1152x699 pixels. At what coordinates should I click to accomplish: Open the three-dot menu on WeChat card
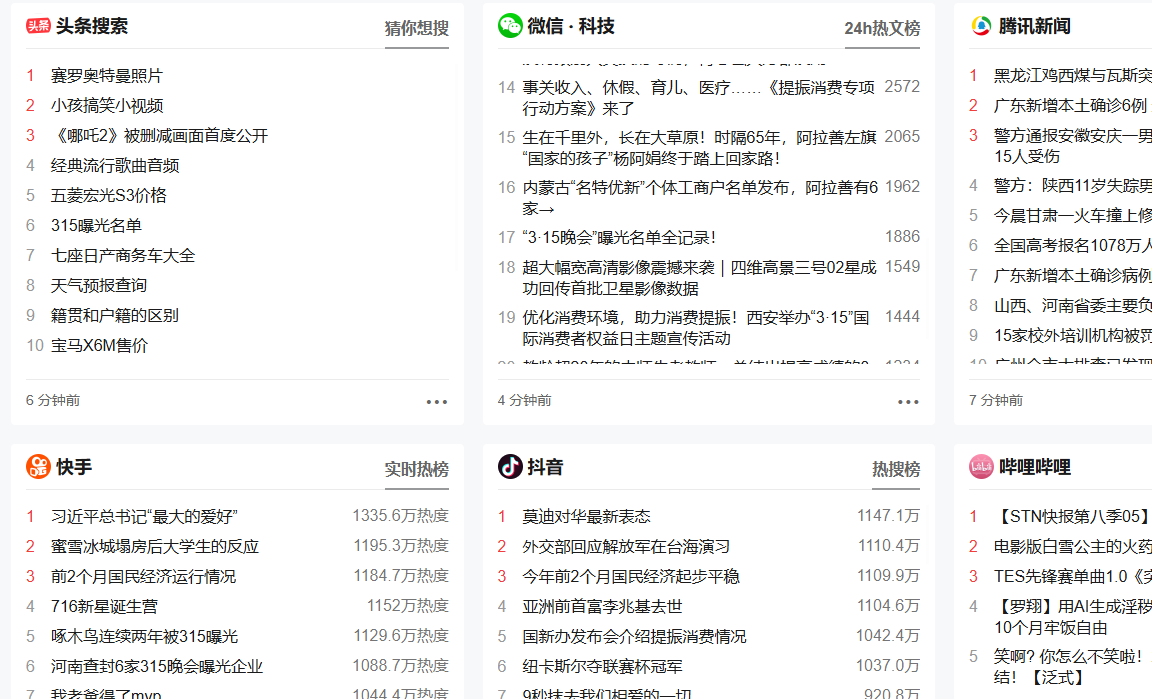[x=908, y=402]
